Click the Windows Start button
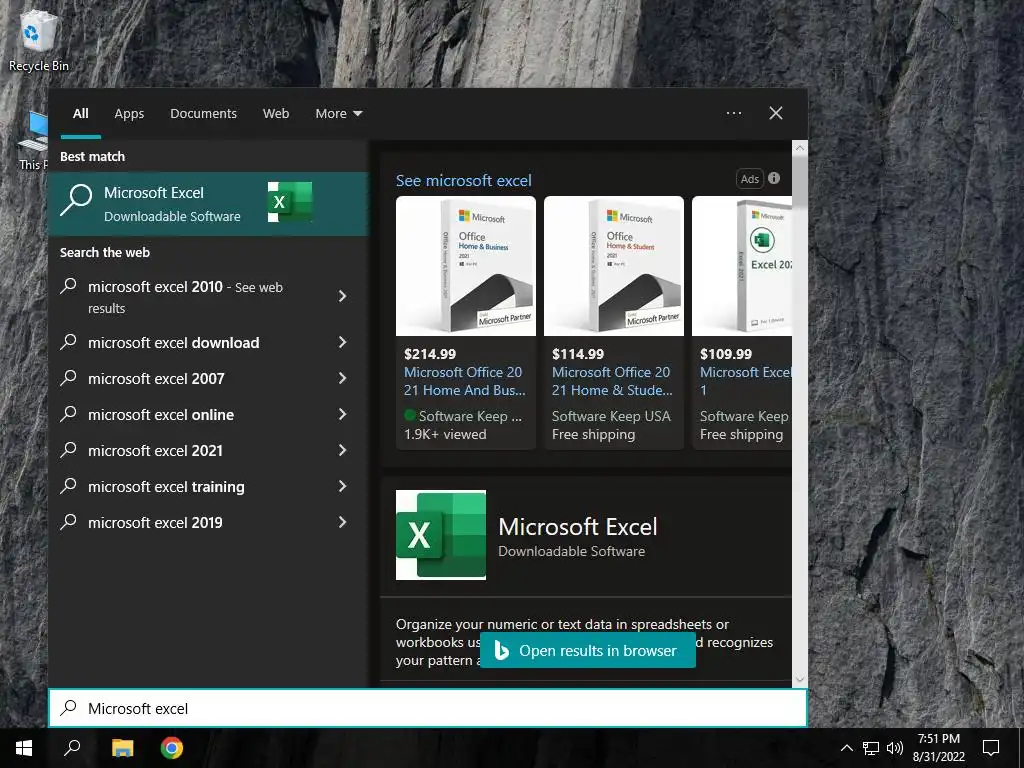The width and height of the screenshot is (1024, 768). coord(24,748)
